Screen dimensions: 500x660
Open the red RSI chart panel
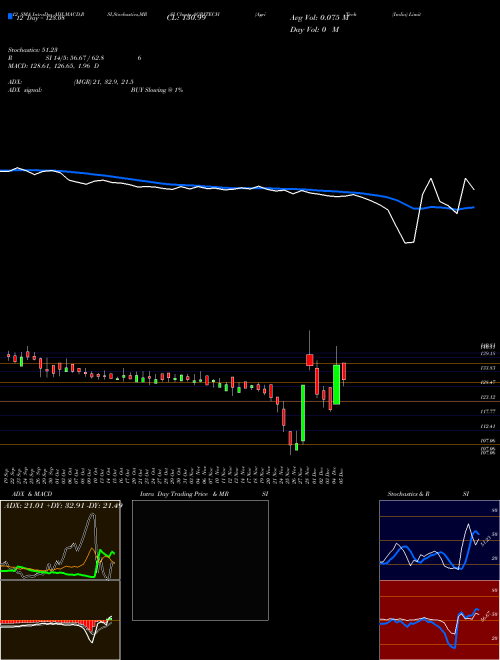pos(439,620)
